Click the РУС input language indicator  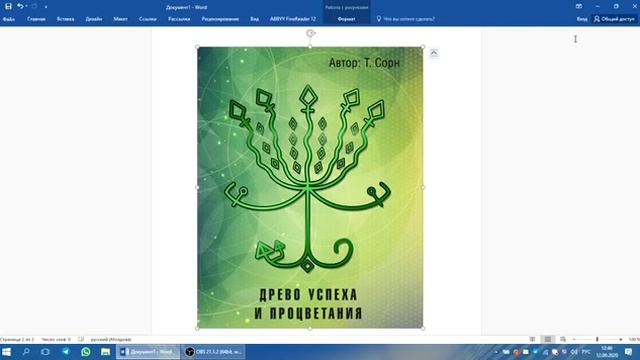[586, 352]
